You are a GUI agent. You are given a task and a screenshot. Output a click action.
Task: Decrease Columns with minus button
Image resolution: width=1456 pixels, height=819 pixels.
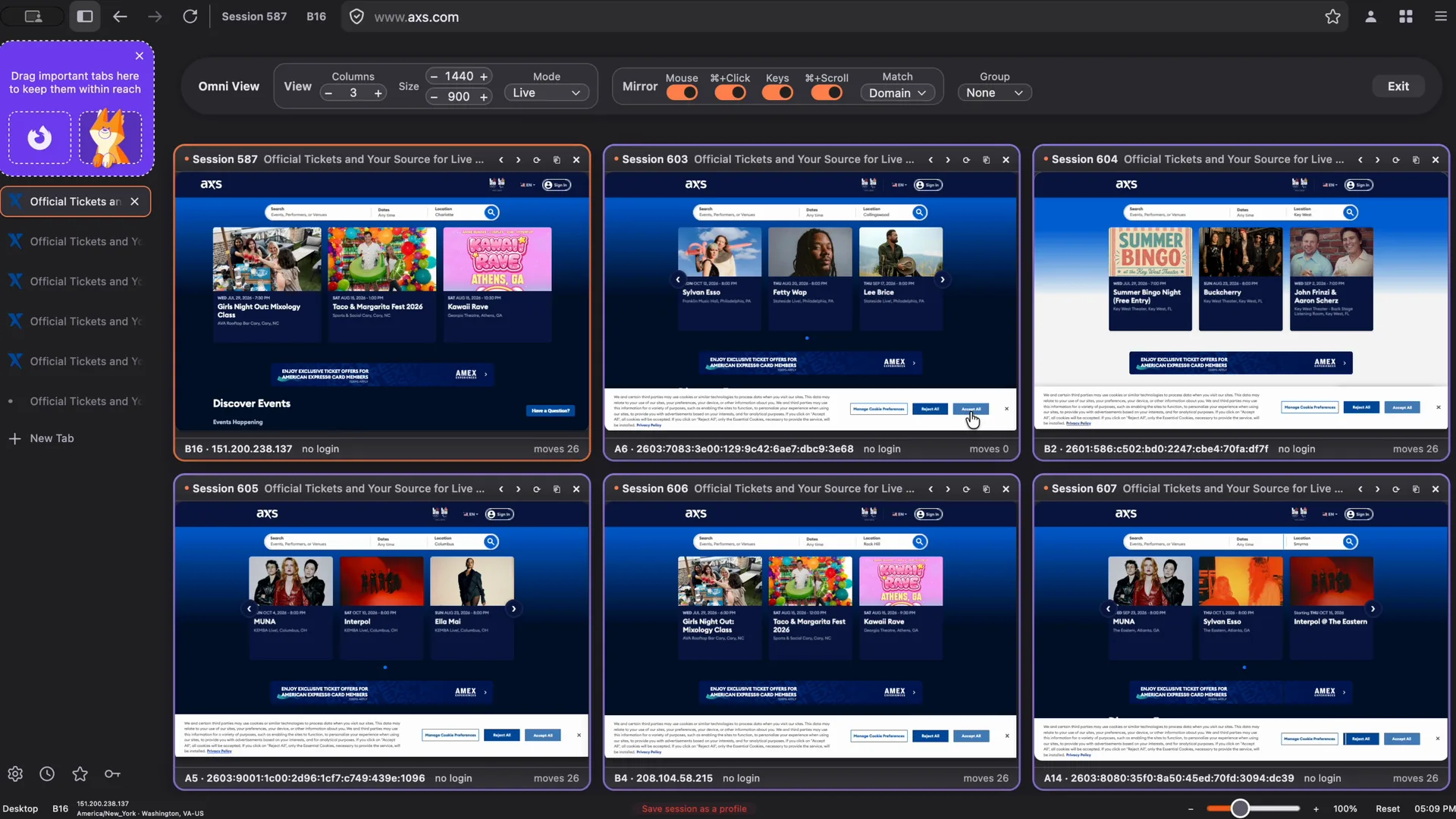[328, 93]
